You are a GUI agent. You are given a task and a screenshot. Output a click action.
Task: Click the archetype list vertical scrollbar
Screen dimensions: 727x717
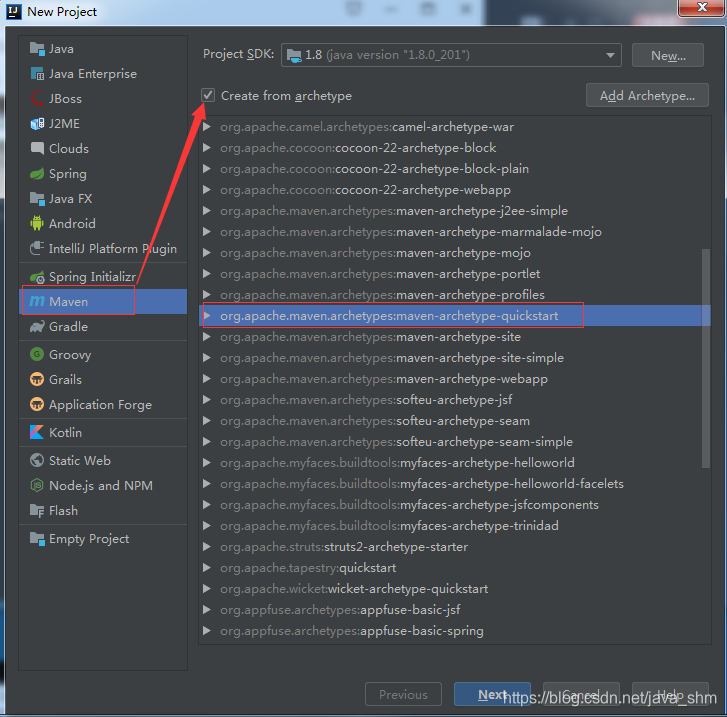(x=706, y=358)
